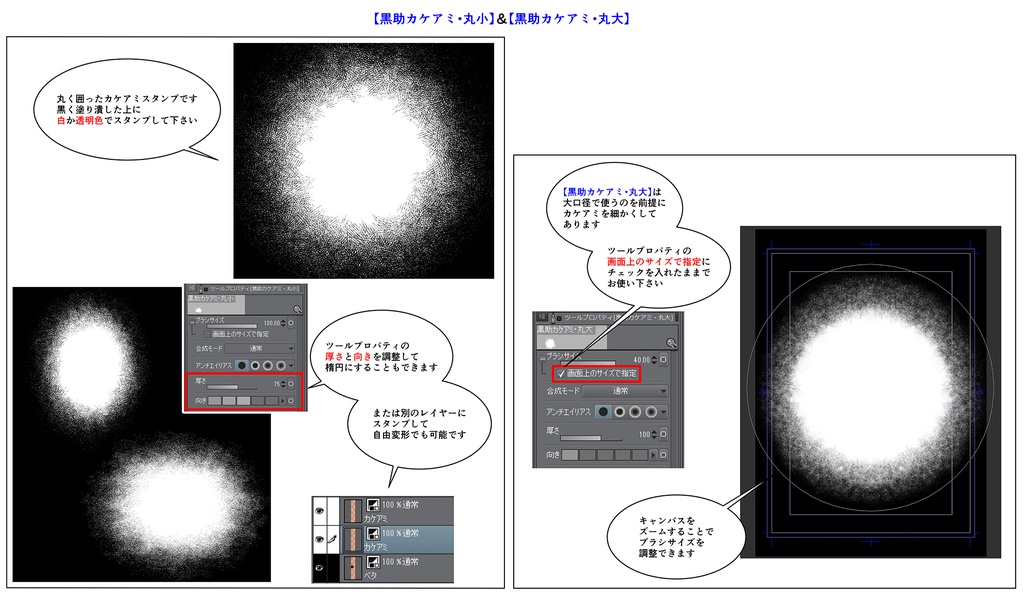The width and height of the screenshot is (1024, 598).
Task: Click monochrome expression icon on top カケアミ layer
Action: 373,505
